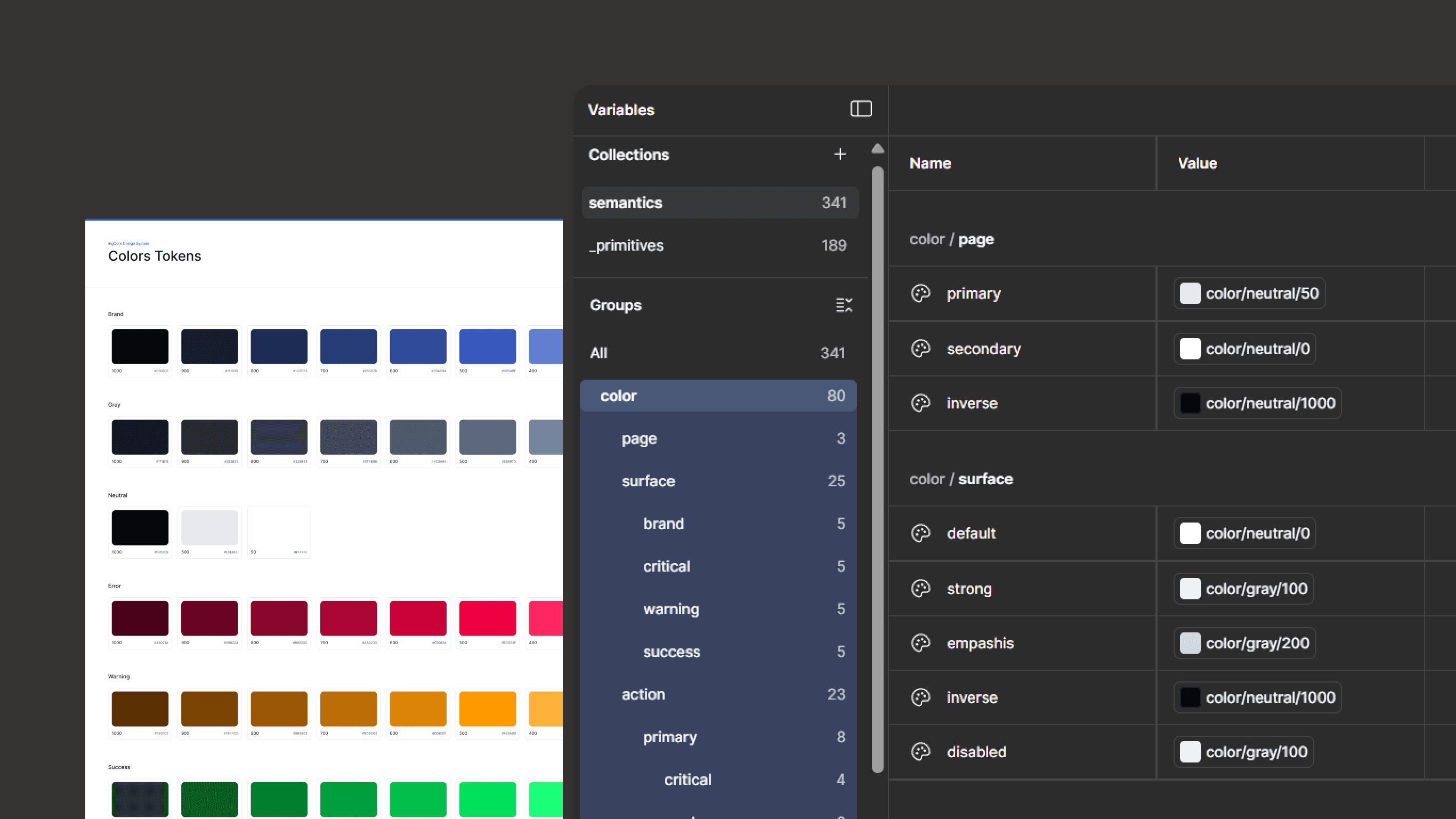Click color/neutral/1000 value for page inverse

click(1257, 403)
